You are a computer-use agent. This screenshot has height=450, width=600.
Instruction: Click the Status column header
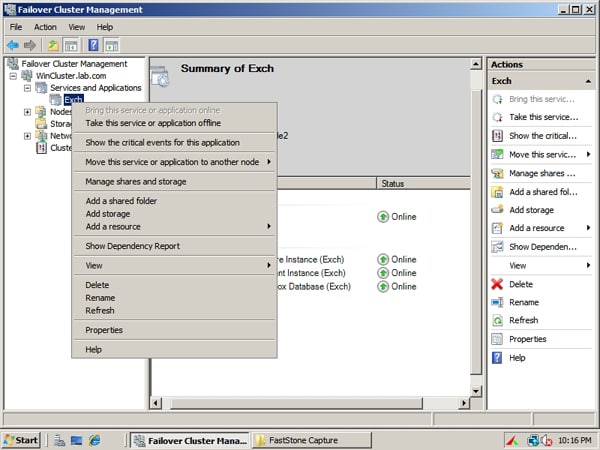coord(423,183)
